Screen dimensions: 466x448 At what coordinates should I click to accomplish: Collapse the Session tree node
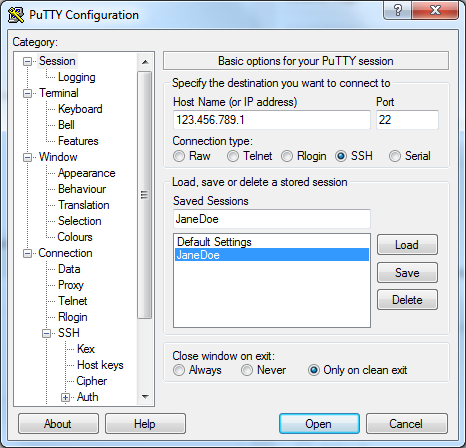pyautogui.click(x=27, y=61)
